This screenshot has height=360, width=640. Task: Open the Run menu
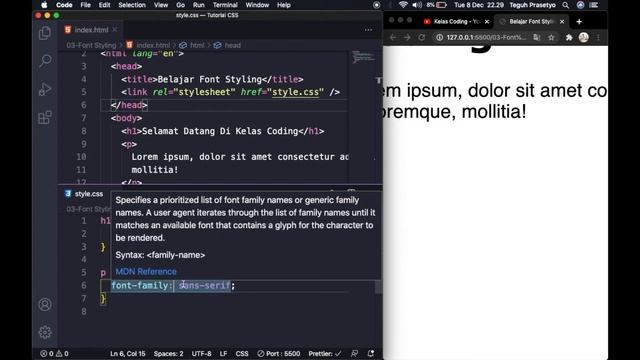[199, 5]
